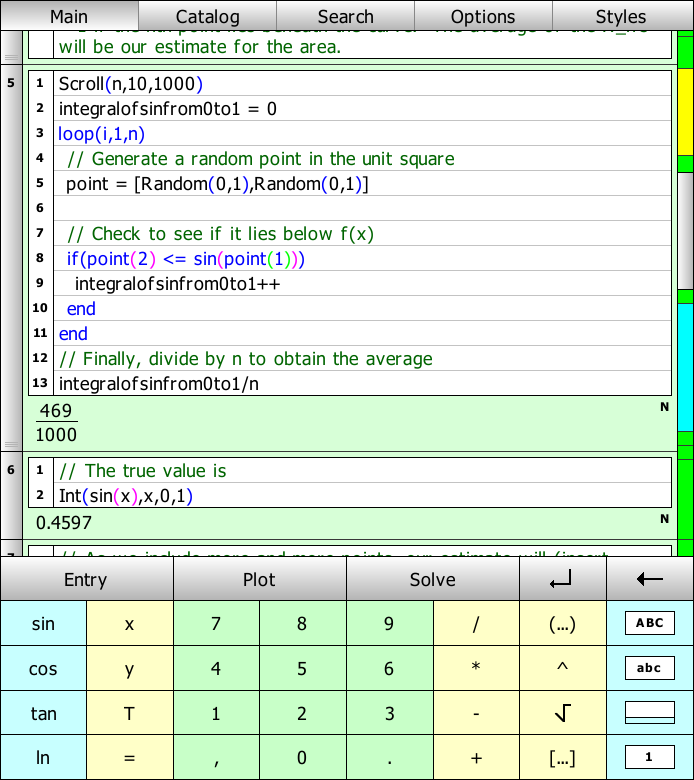The image size is (694, 780).
Task: Toggle the N marker beside 0.4597 result
Action: 664,519
